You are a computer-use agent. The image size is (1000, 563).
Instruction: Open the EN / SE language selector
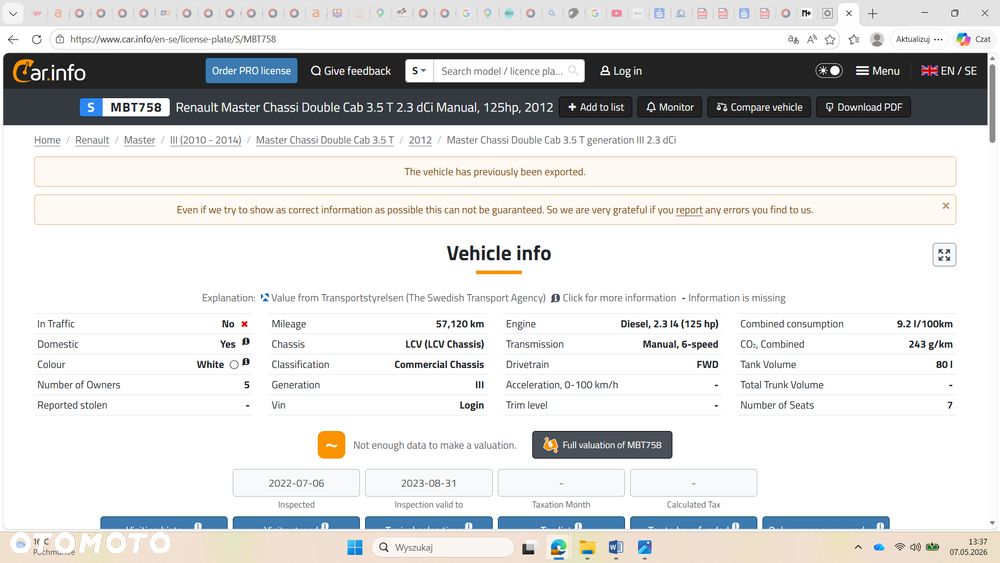coord(948,71)
